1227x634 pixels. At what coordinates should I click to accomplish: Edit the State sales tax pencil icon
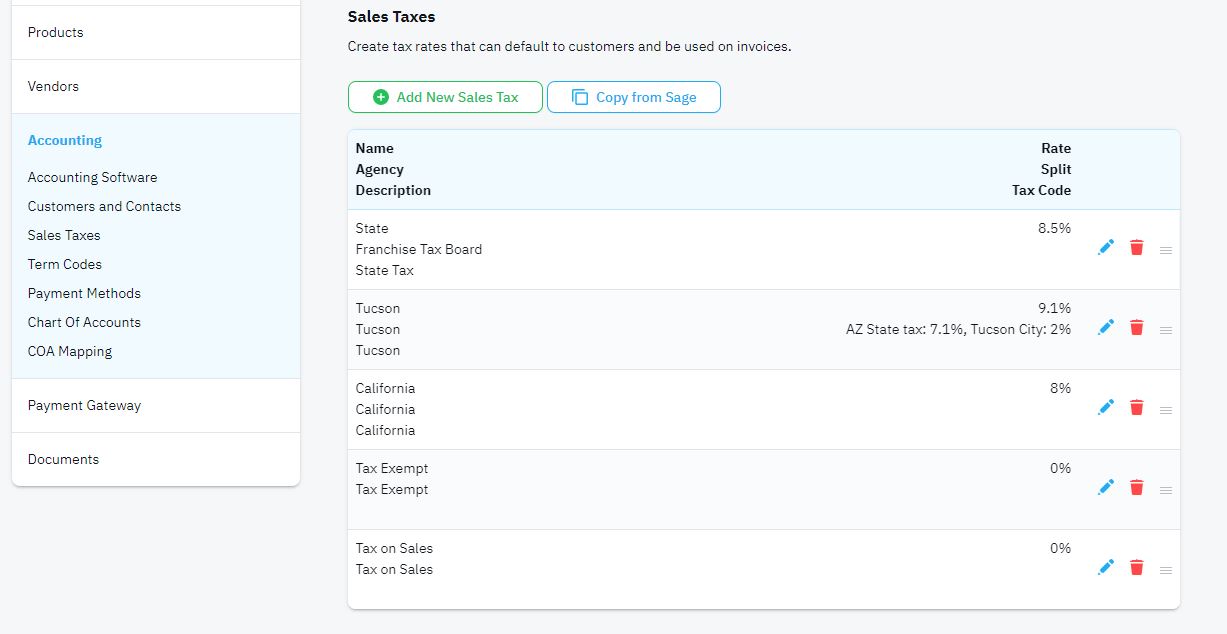click(x=1106, y=247)
